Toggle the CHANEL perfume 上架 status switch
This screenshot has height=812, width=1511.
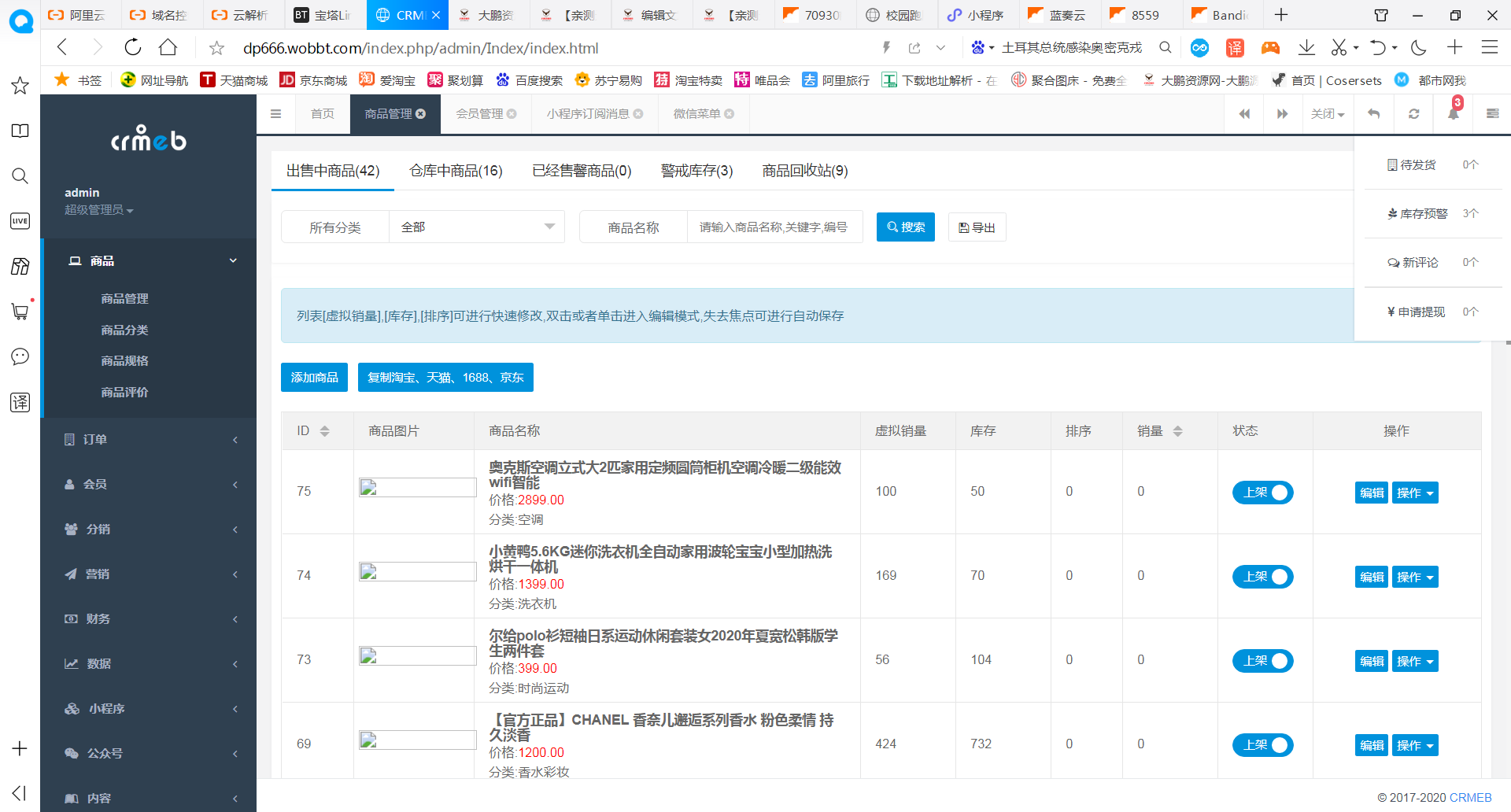[1262, 745]
